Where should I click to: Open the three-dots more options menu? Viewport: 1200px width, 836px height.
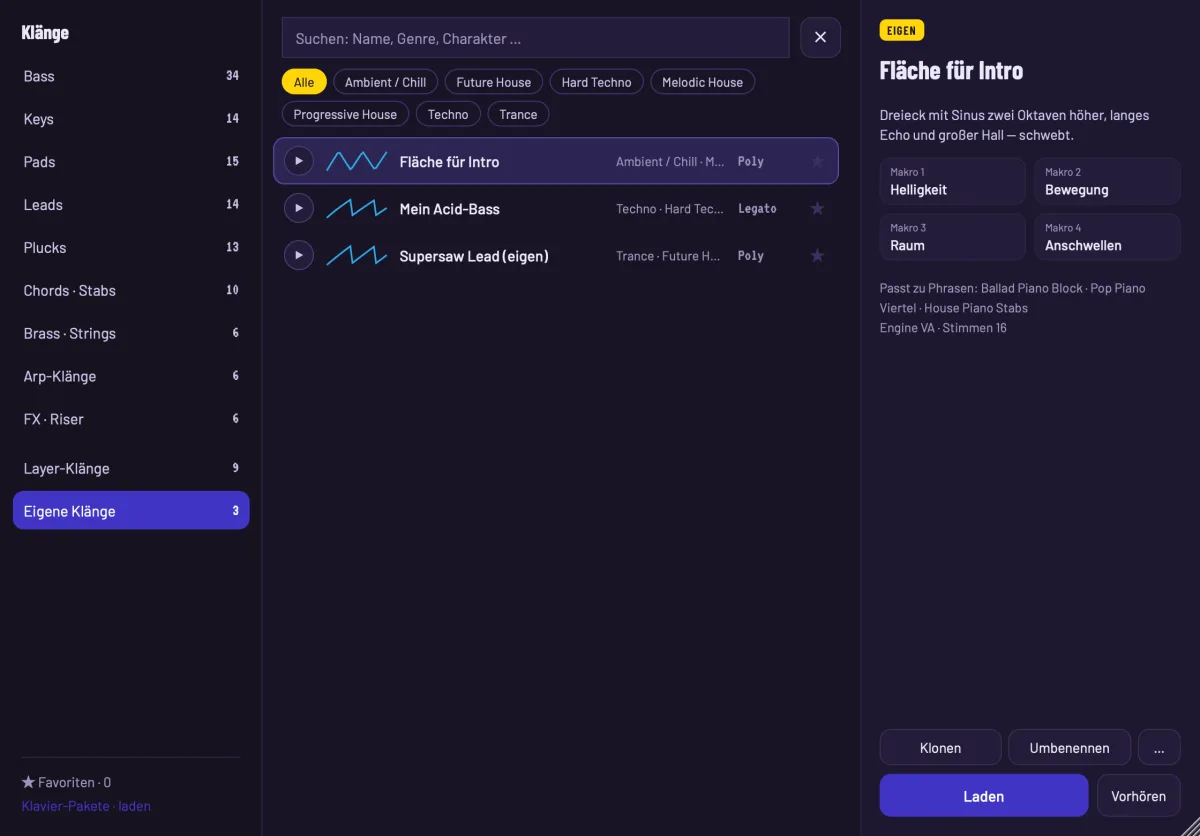point(1159,747)
